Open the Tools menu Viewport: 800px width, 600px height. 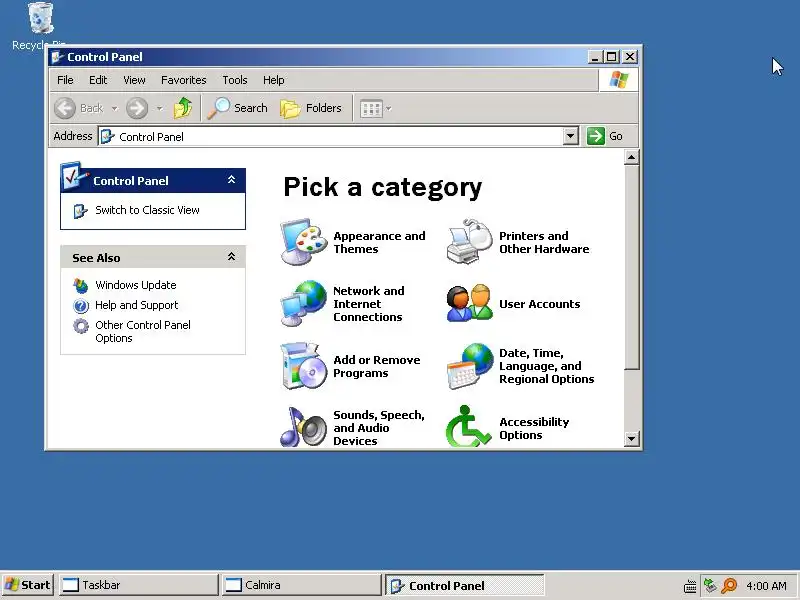click(x=235, y=80)
